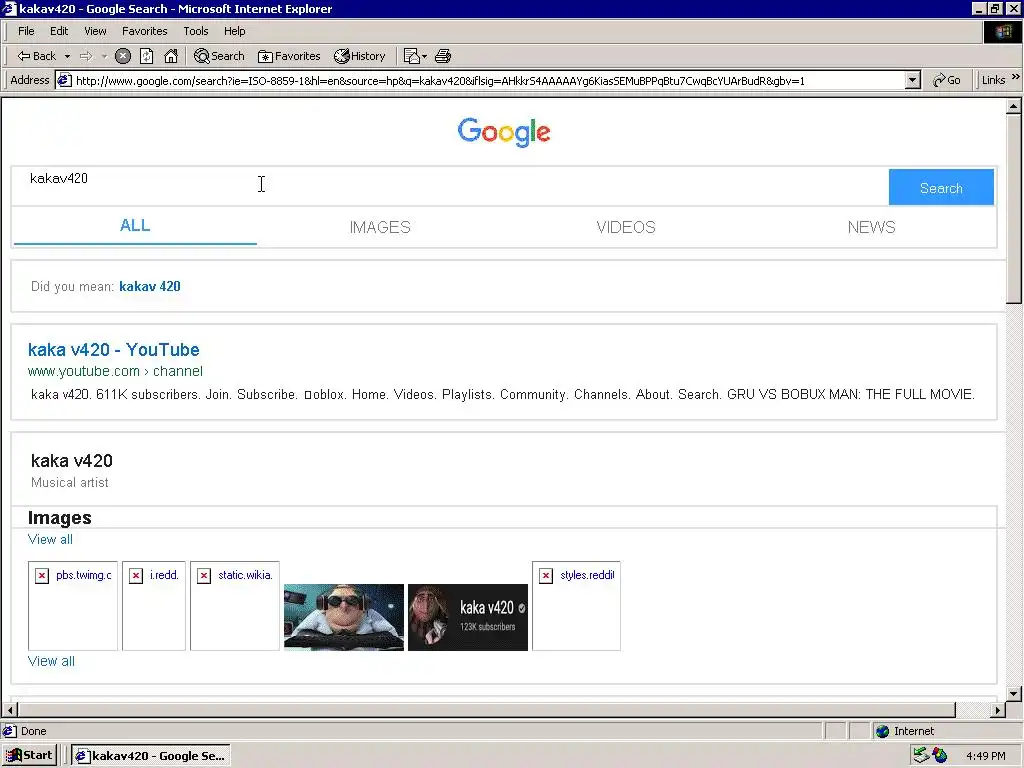Click the page icon in the Address bar
This screenshot has height=768, width=1024.
coord(64,80)
